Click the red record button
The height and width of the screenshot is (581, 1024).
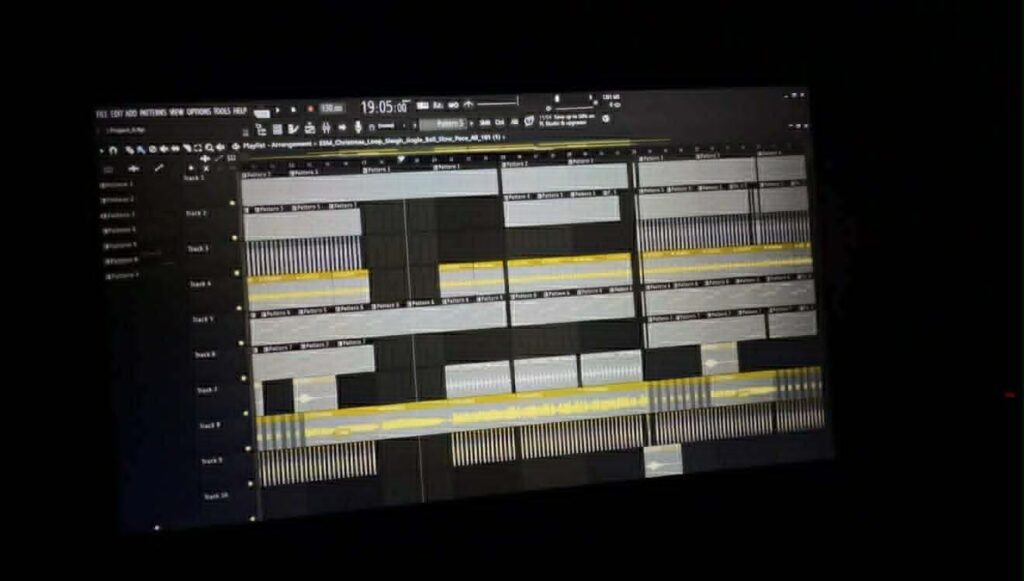tap(310, 108)
